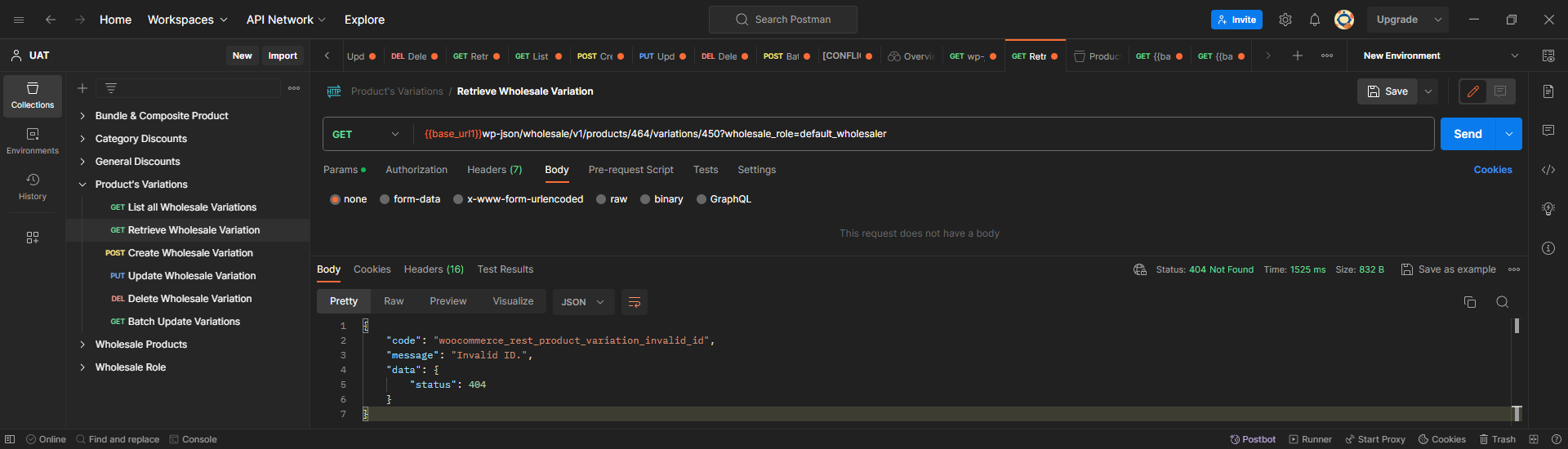The image size is (1568, 449).
Task: Select the GraphQL body radio
Action: click(702, 199)
